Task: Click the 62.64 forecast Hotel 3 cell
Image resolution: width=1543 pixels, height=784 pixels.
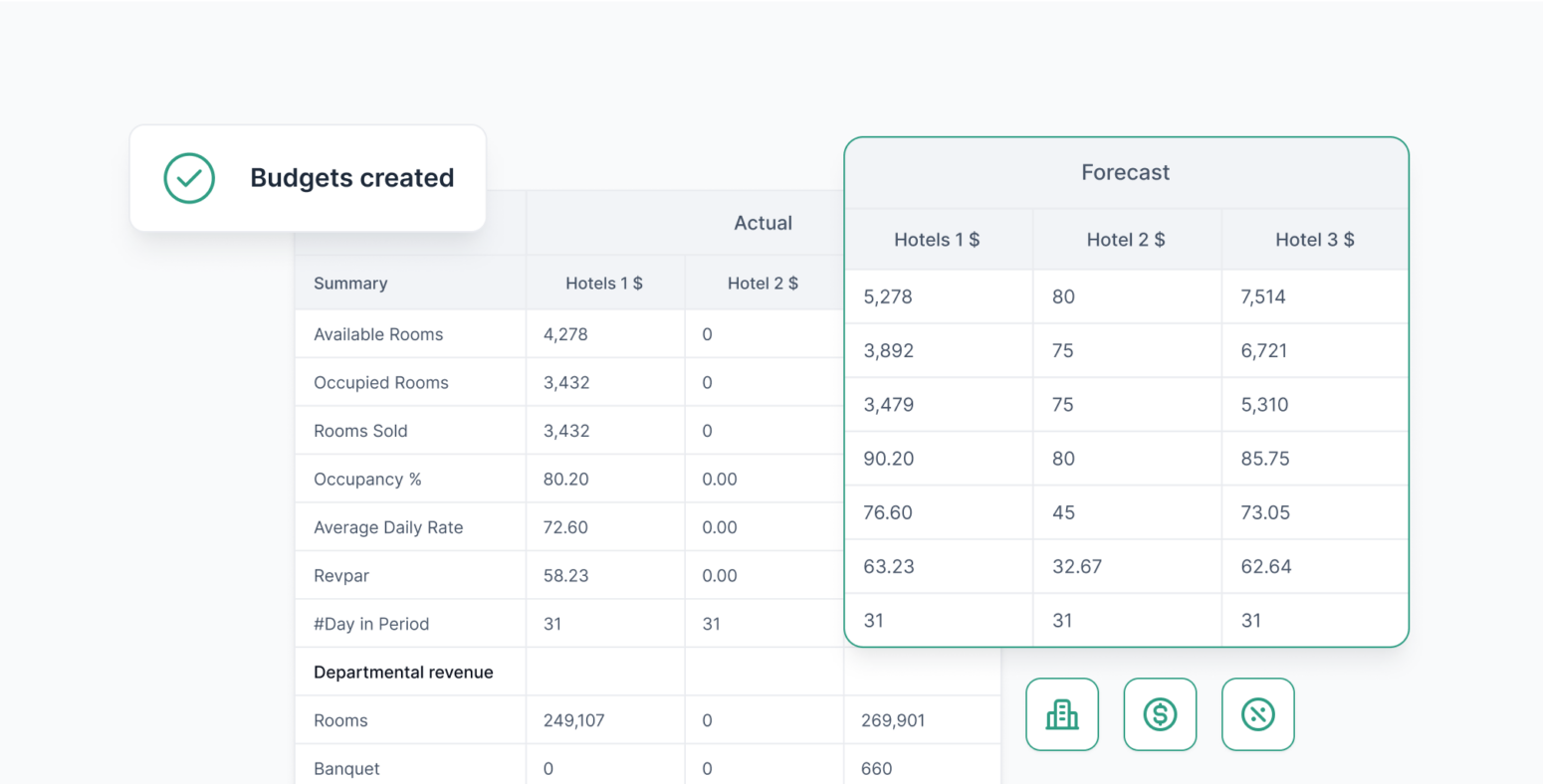Action: [x=1315, y=566]
